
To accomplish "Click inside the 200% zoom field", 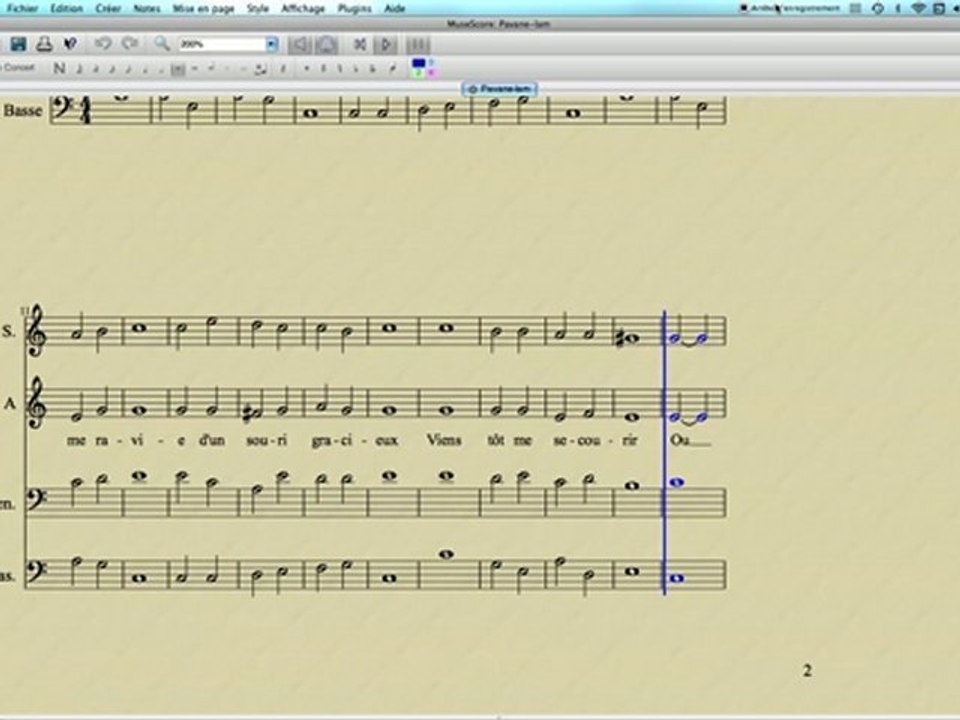I will pyautogui.click(x=222, y=44).
